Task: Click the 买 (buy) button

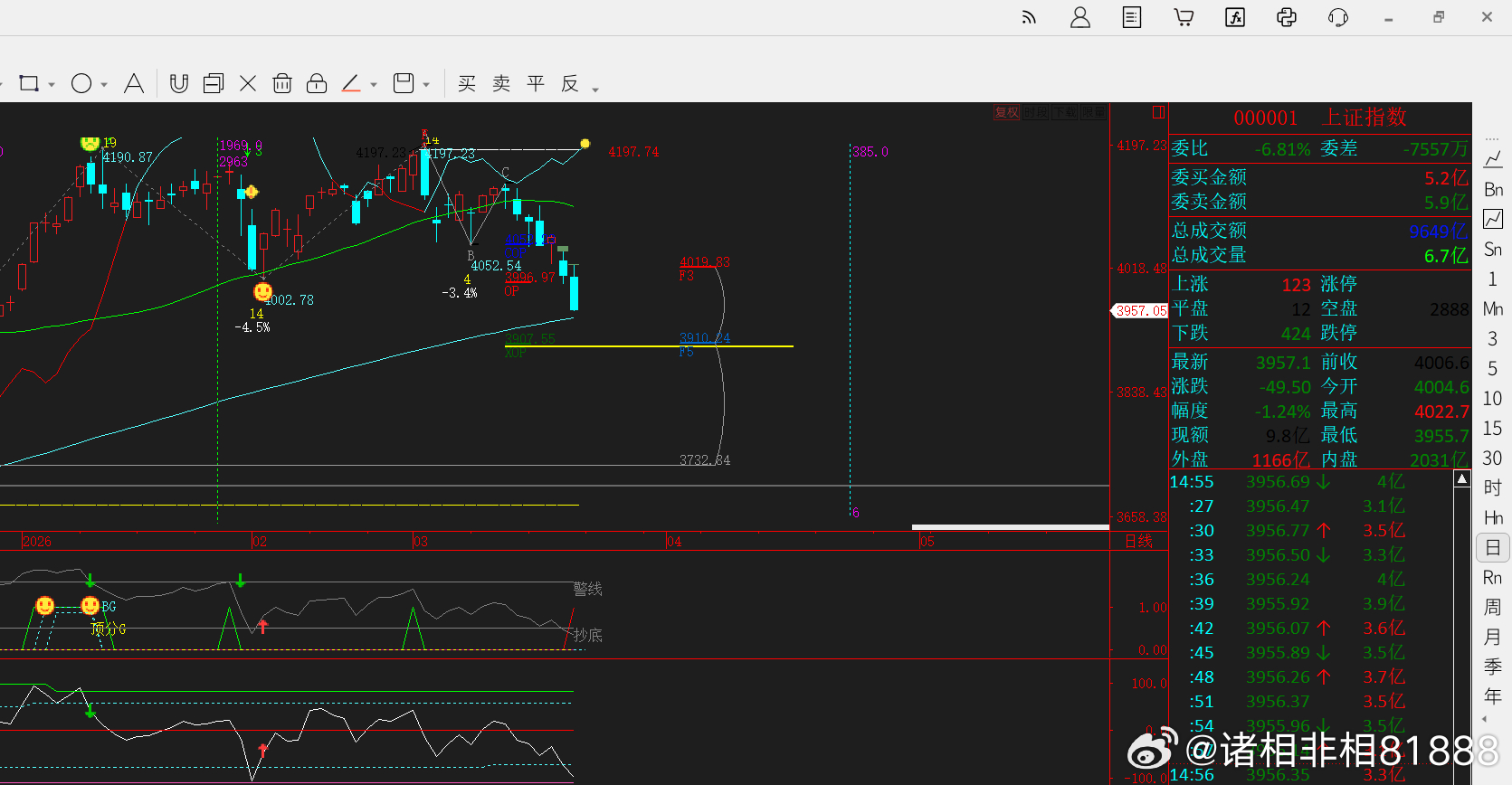Action: [x=467, y=83]
